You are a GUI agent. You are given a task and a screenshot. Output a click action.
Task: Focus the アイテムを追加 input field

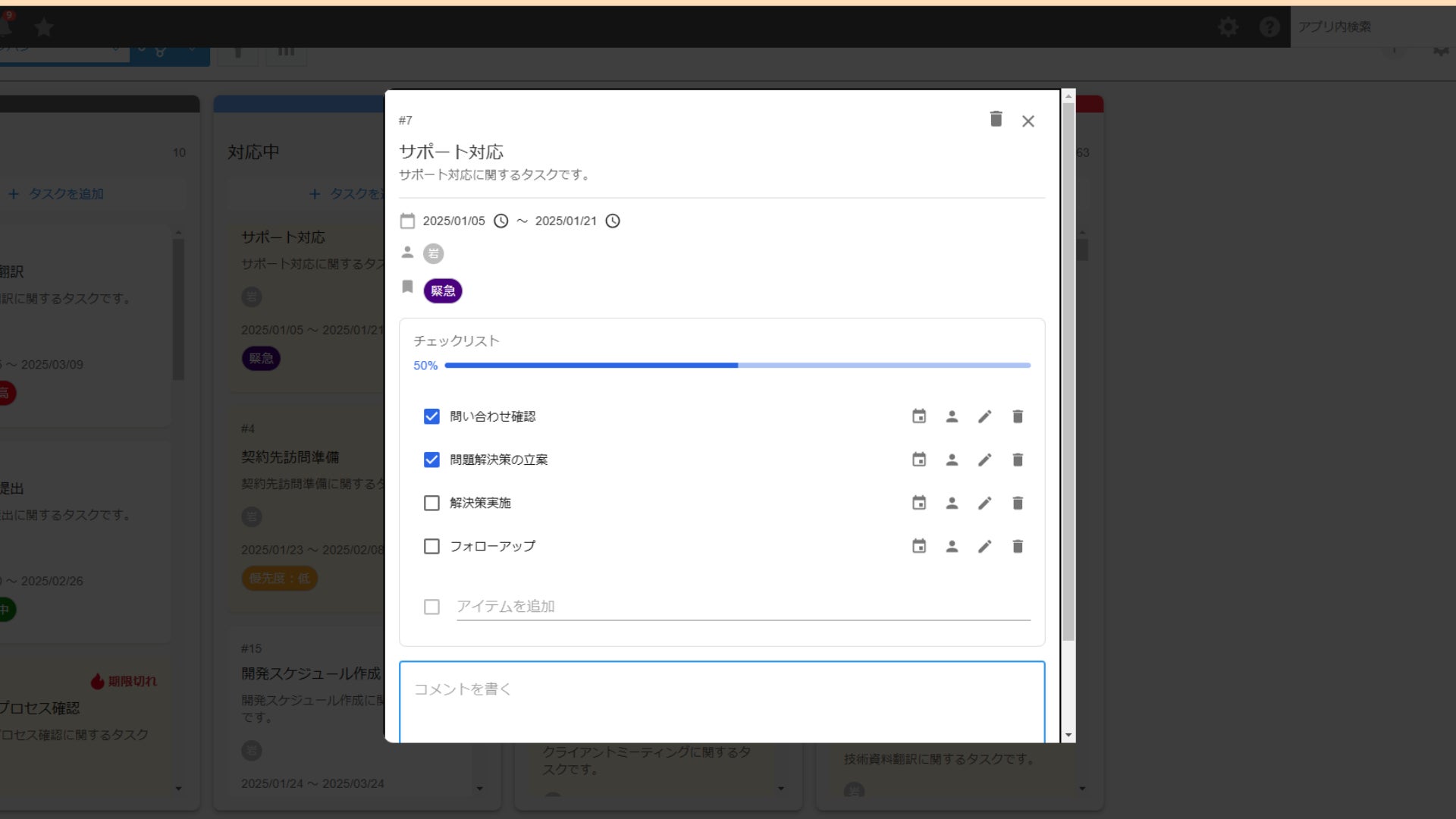742,607
